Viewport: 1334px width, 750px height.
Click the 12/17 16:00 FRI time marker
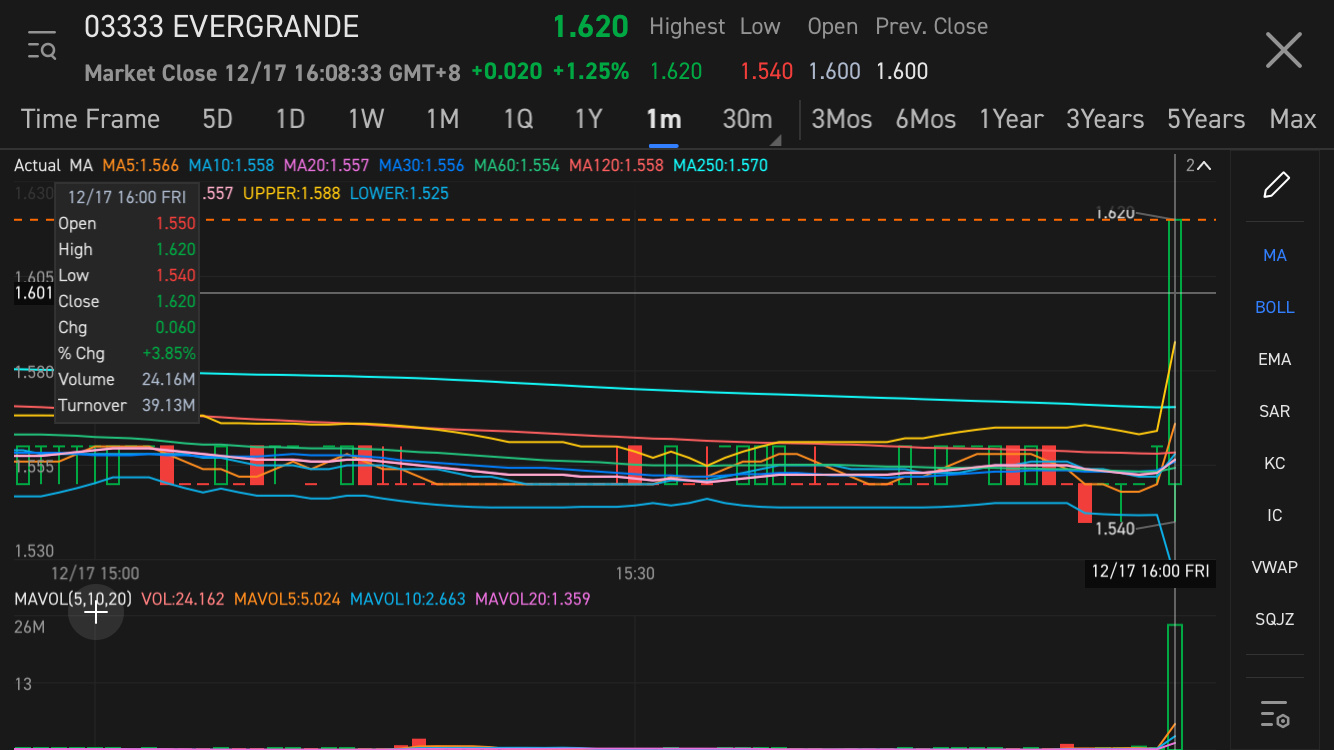tap(1150, 572)
